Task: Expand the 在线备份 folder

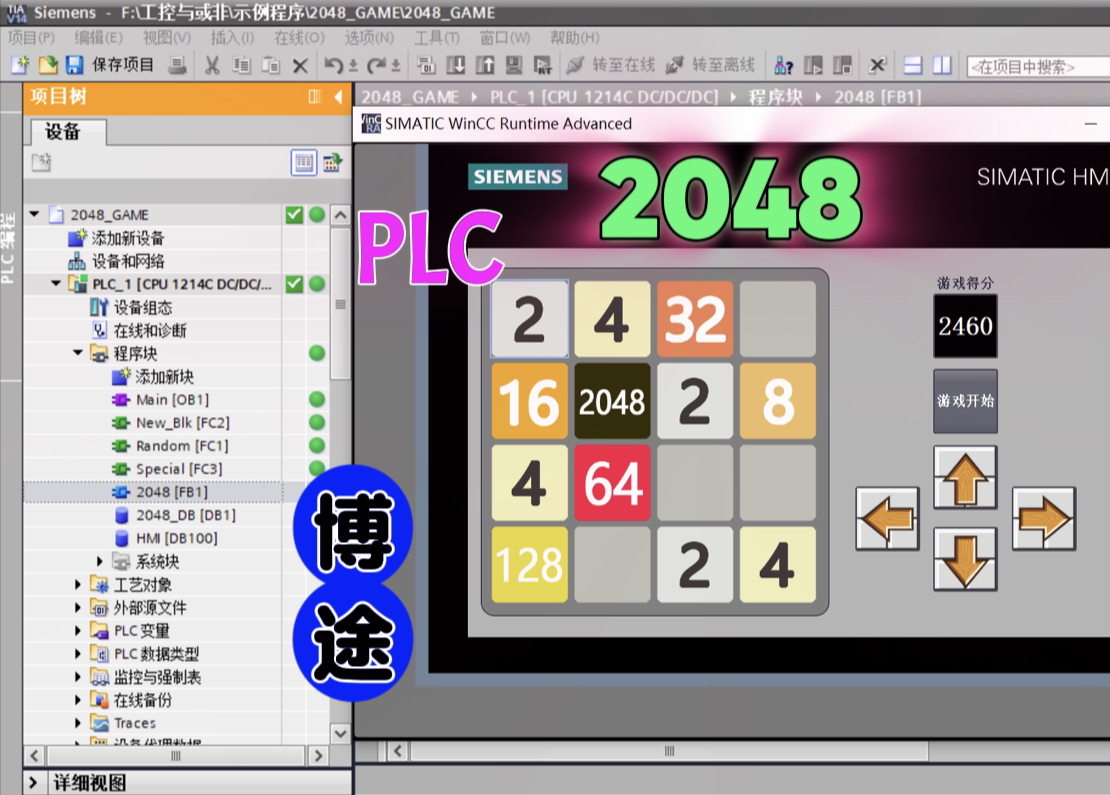Action: pos(78,700)
